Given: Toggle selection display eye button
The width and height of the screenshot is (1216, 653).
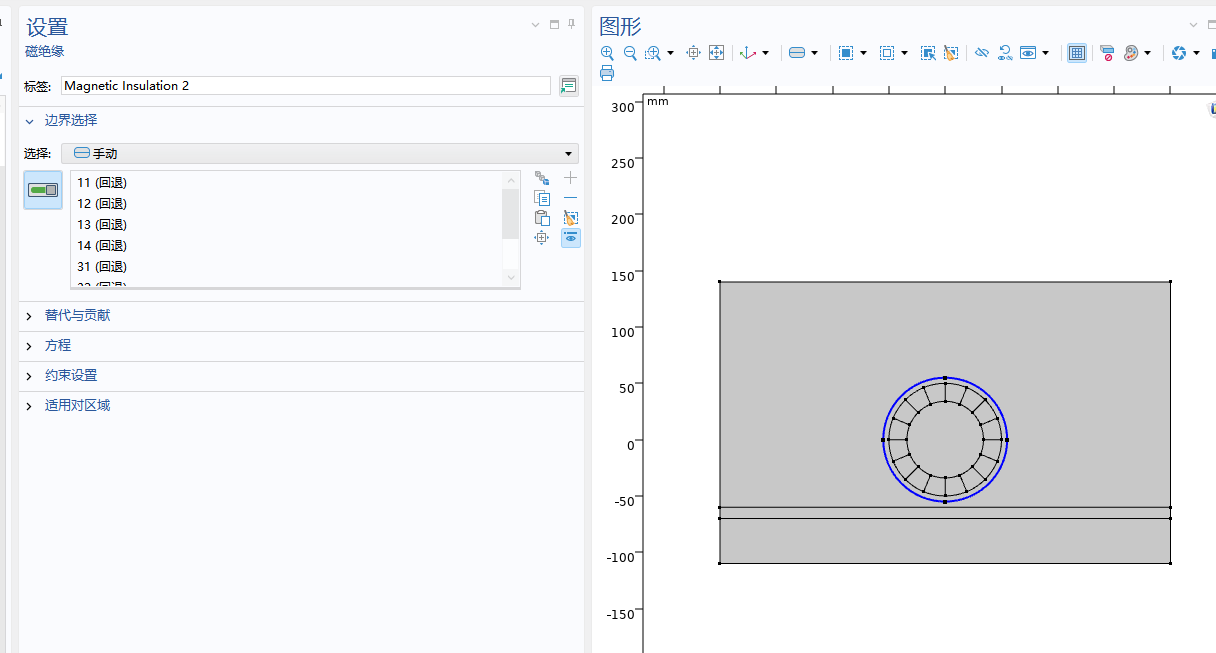Looking at the screenshot, I should (571, 238).
